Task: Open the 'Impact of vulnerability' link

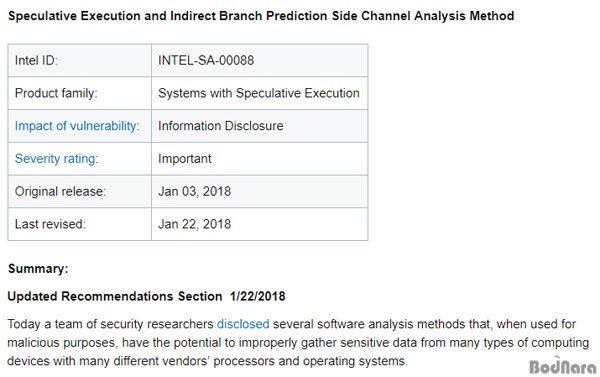Action: click(x=77, y=126)
